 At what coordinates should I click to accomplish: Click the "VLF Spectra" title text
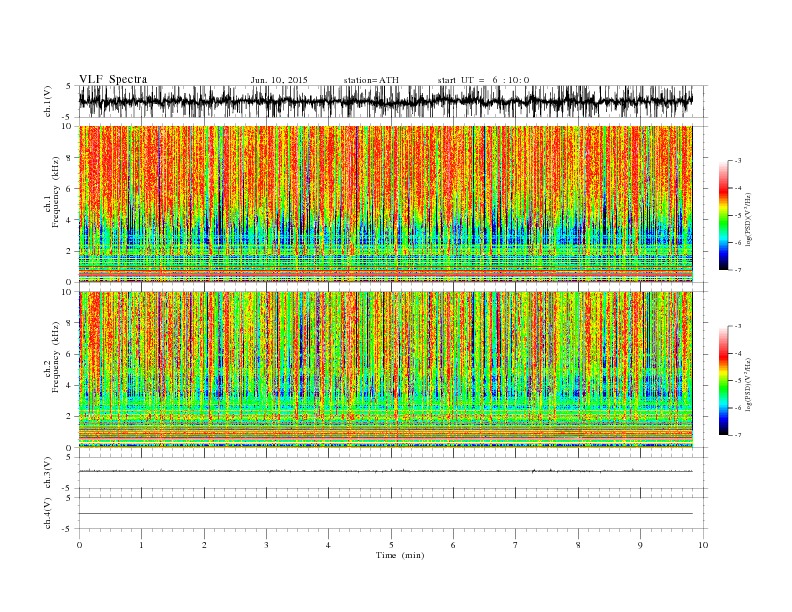click(113, 79)
